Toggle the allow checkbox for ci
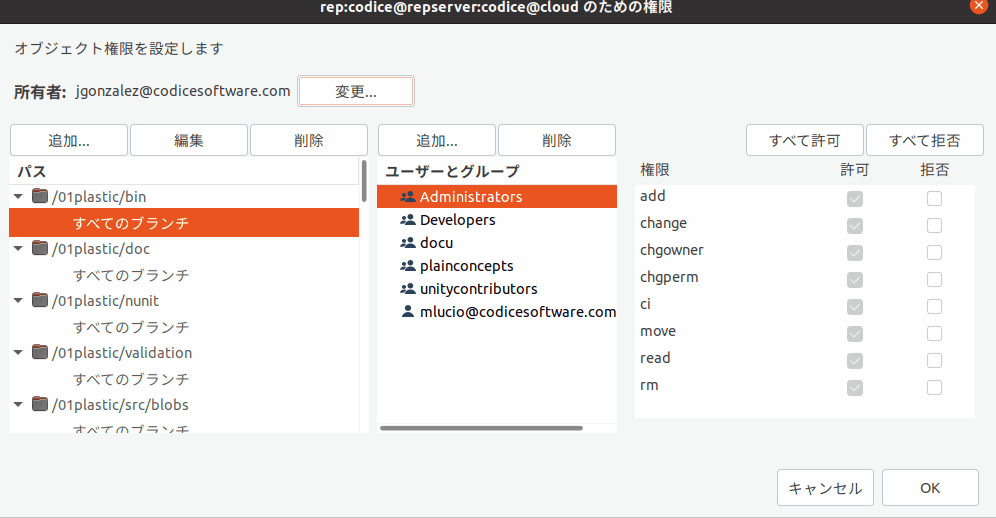 (x=855, y=307)
